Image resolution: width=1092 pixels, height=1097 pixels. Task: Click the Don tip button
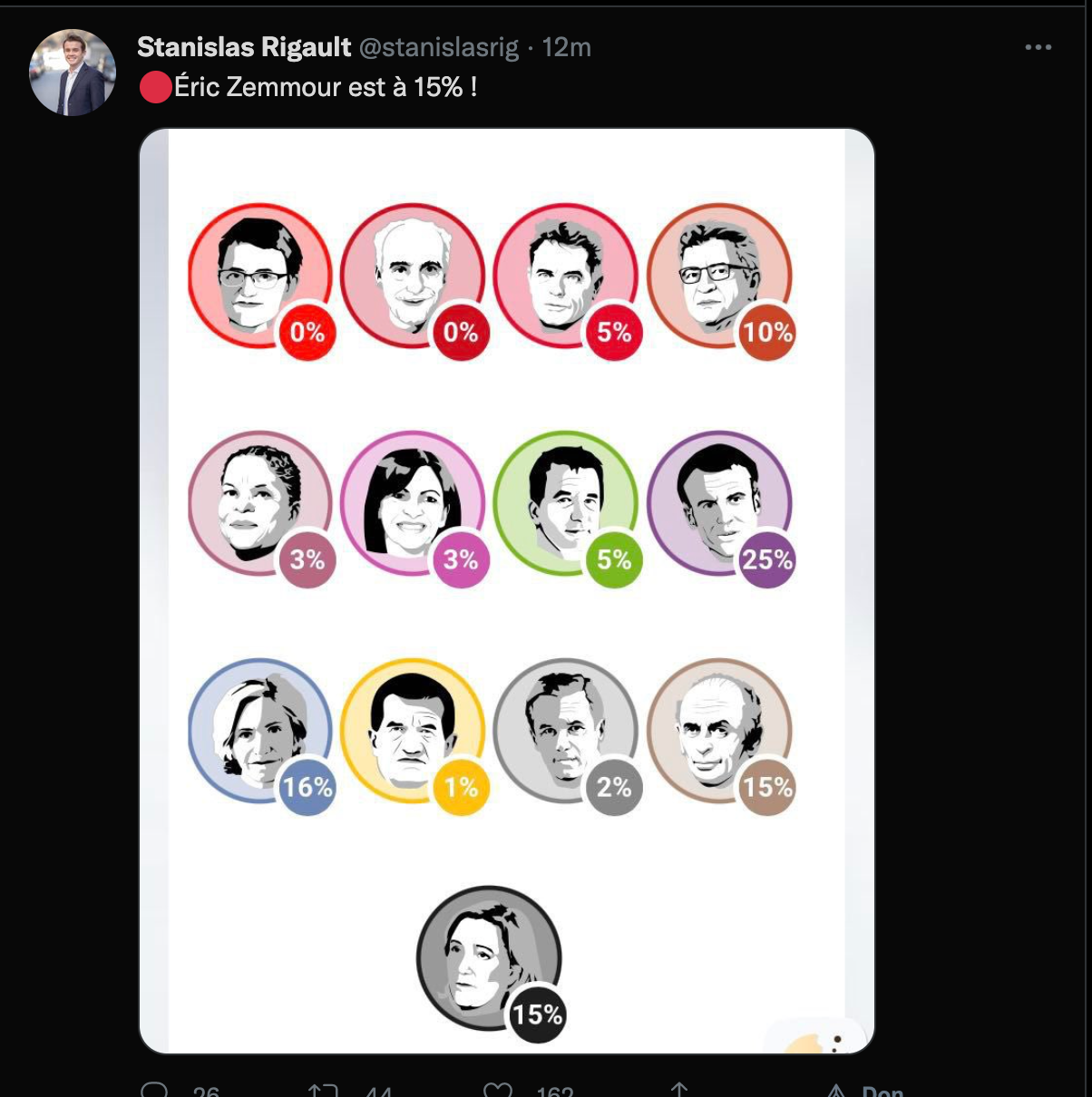[866, 1090]
